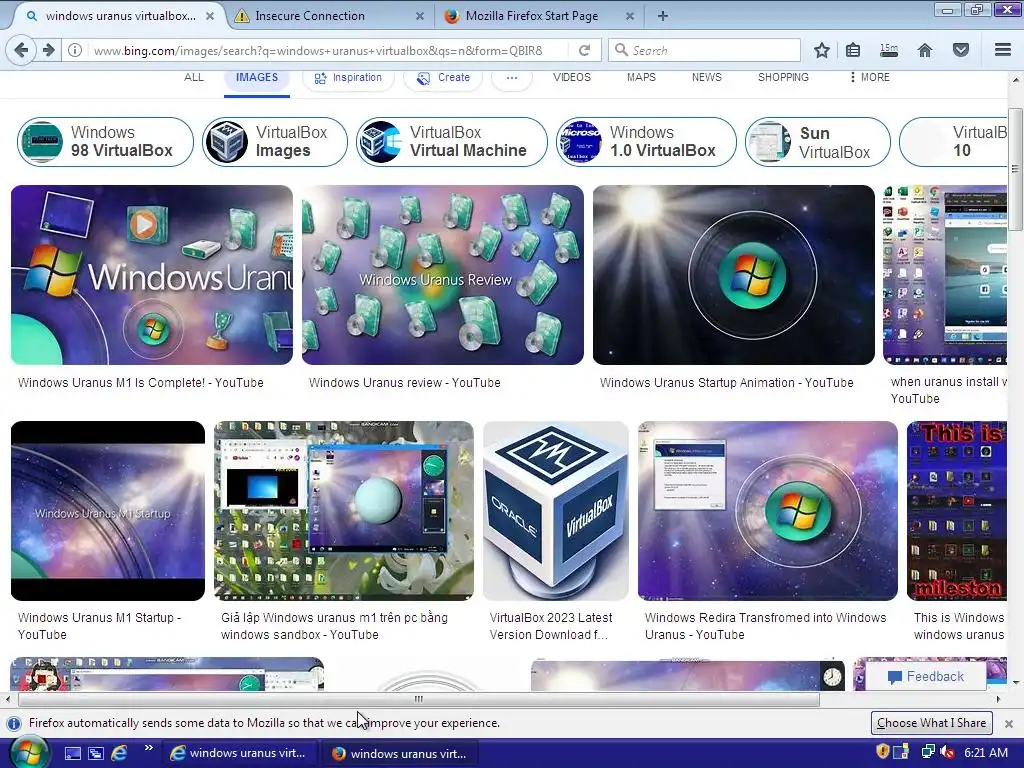Screen dimensions: 1024x768
Task: Select VirtualBox Virtual Machine suggestion chip
Action: click(x=451, y=142)
